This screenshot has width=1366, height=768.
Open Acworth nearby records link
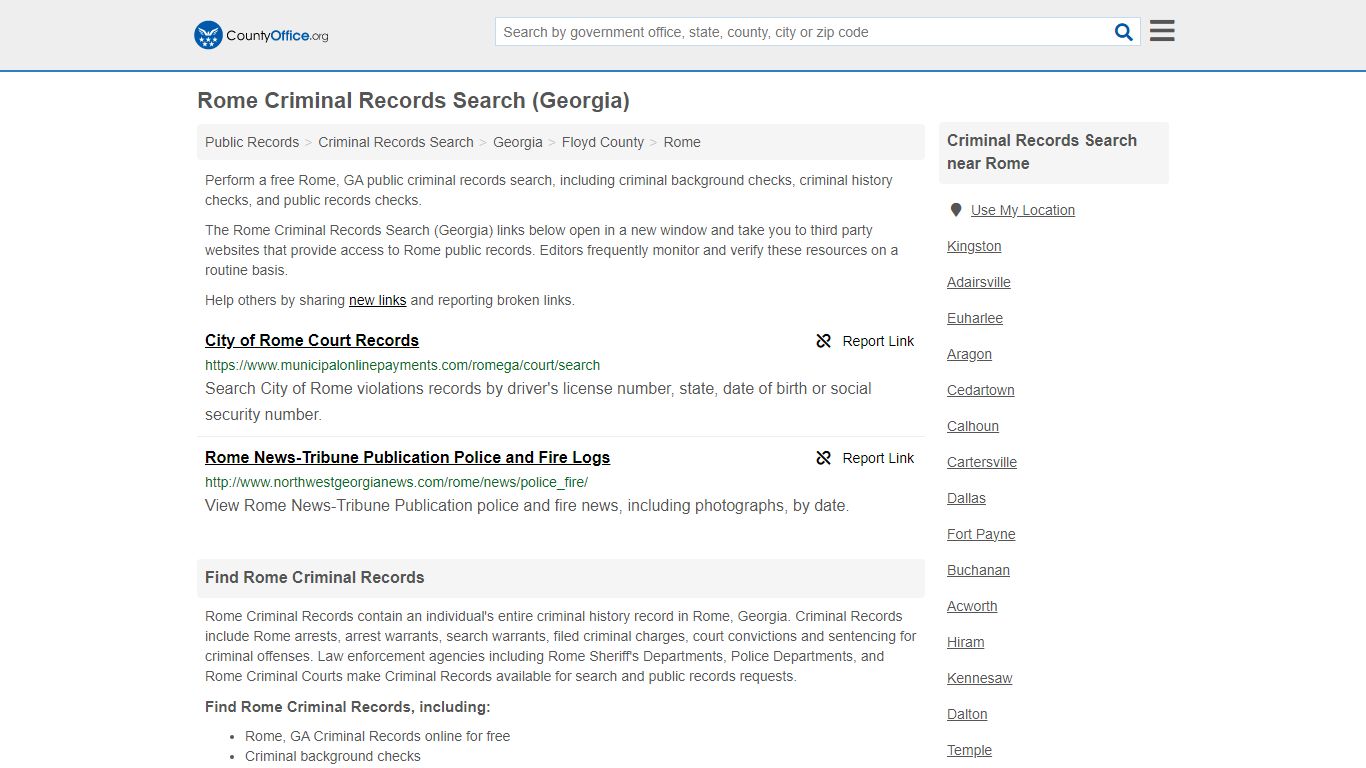(x=972, y=606)
